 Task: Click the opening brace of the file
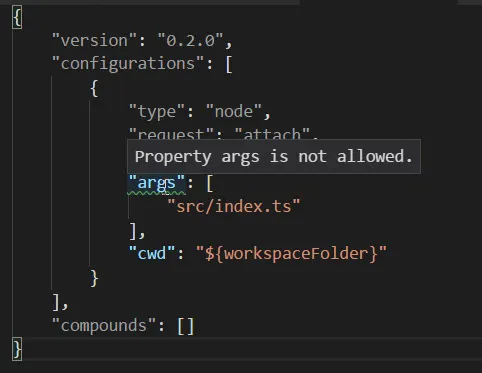point(17,18)
